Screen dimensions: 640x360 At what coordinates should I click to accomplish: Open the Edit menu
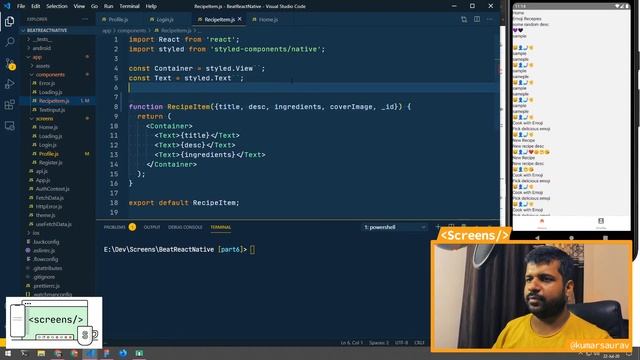click(36, 6)
